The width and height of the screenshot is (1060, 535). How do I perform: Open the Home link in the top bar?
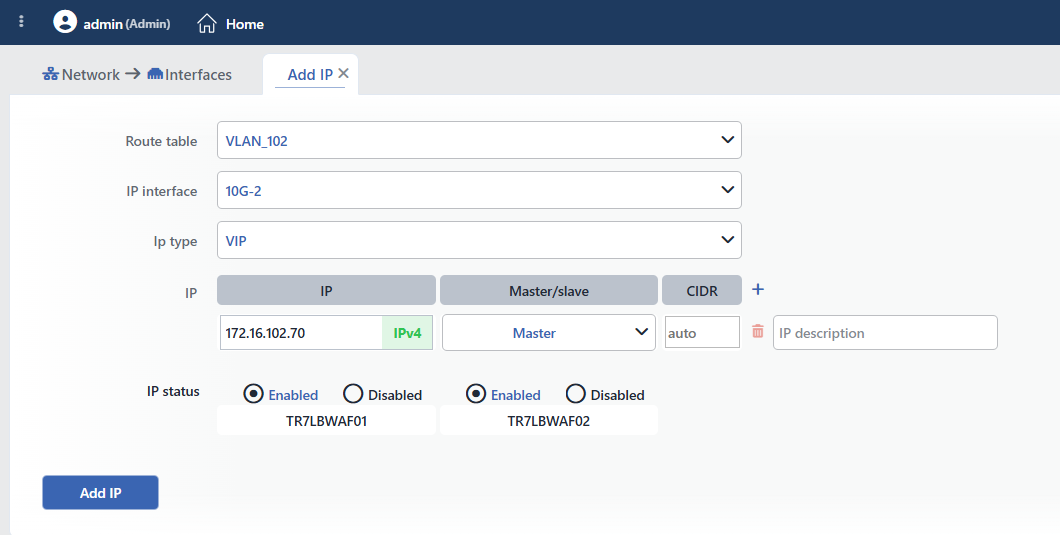(x=245, y=24)
